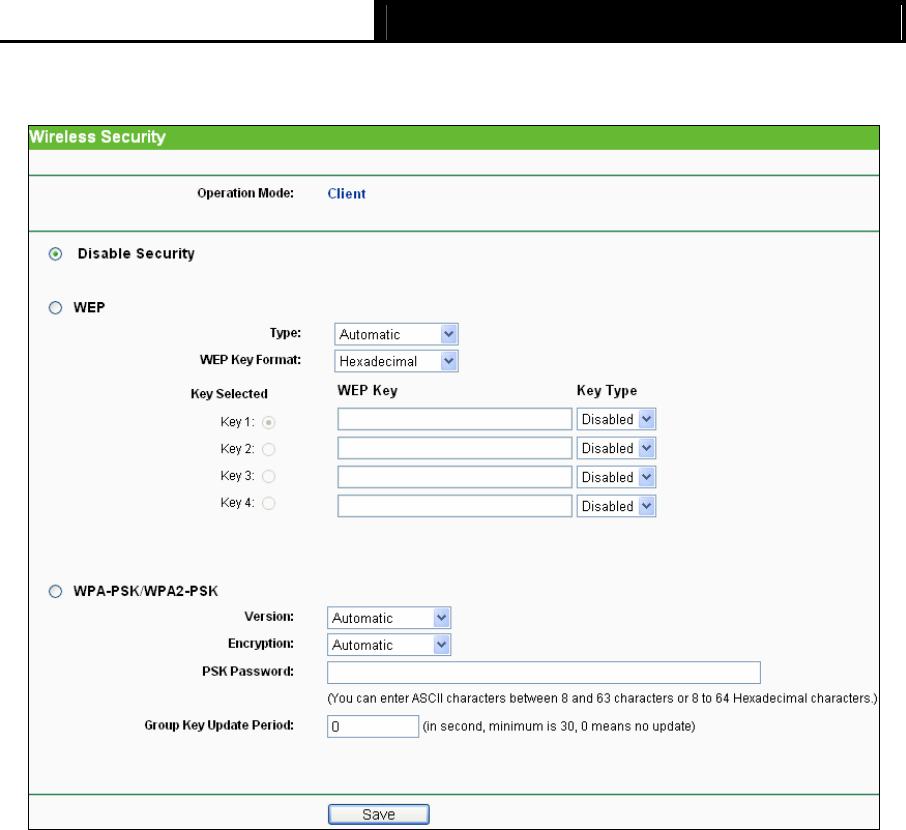
Task: Click the PSK Password label
Action: (248, 672)
